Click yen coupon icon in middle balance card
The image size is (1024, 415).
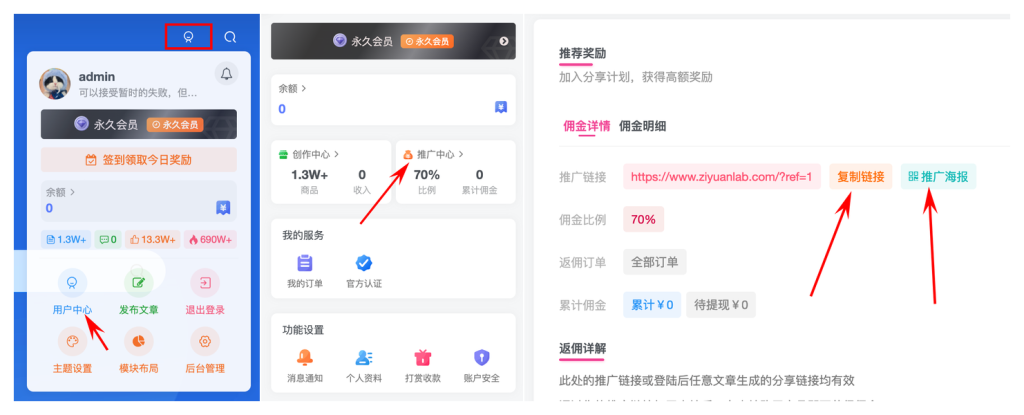click(x=501, y=108)
